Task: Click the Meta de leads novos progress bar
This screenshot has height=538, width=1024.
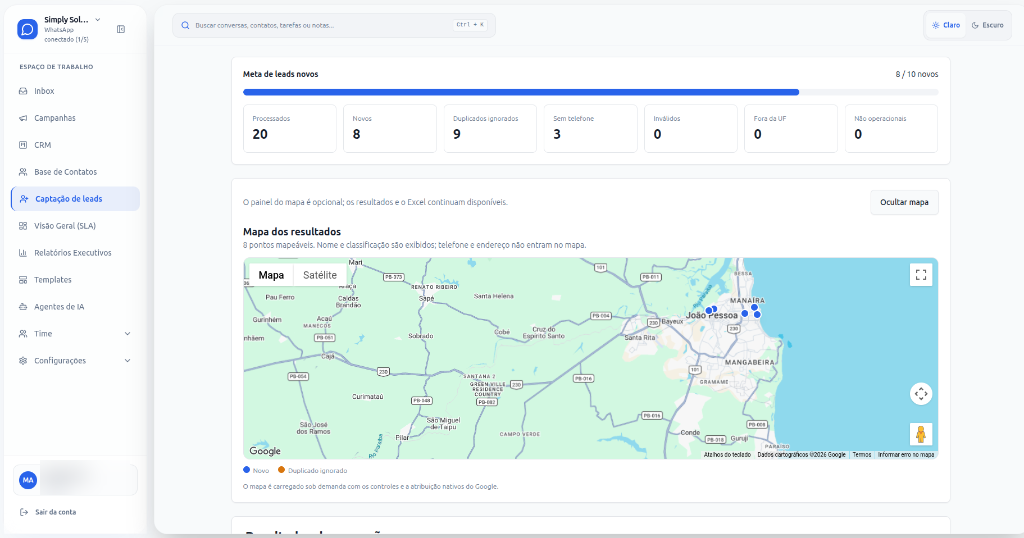Action: click(x=590, y=92)
